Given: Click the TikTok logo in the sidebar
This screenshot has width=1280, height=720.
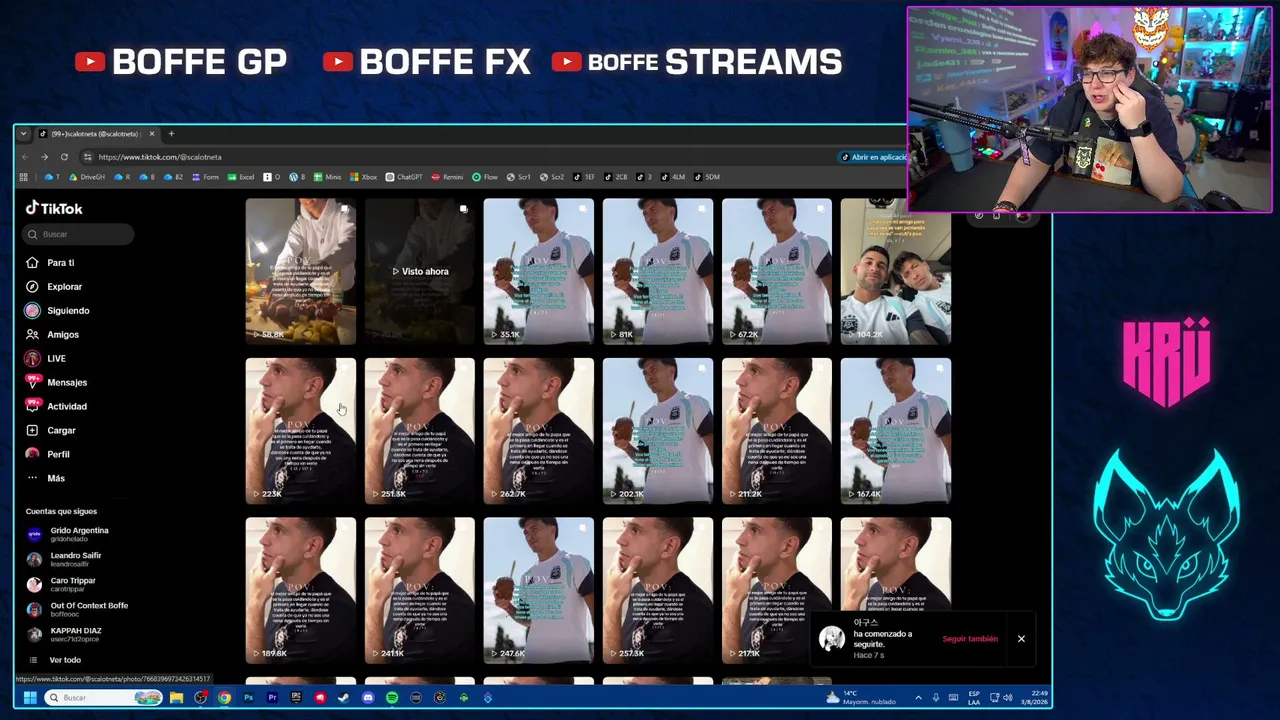Looking at the screenshot, I should [54, 208].
